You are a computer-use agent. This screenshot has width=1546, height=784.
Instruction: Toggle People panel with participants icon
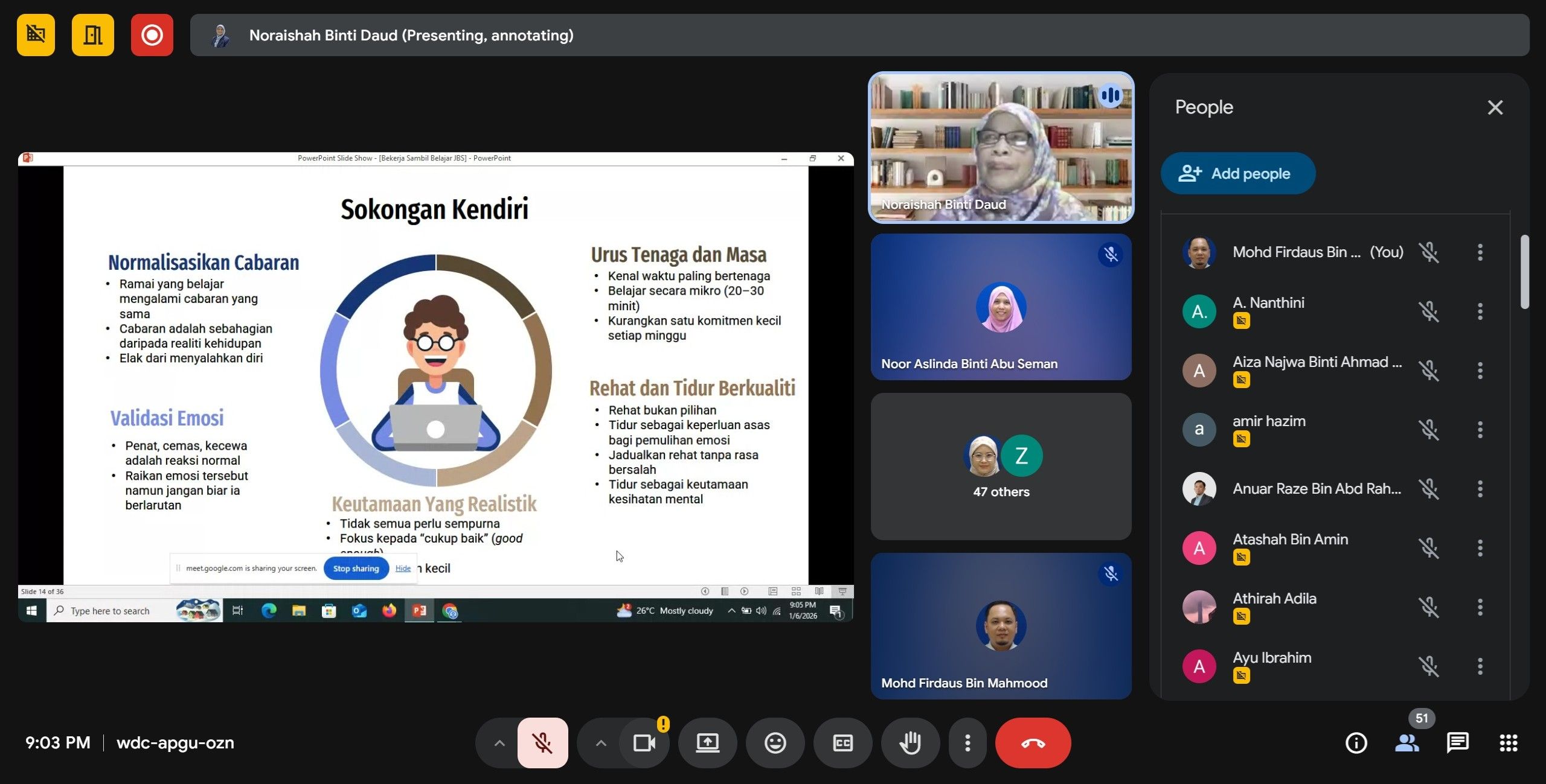click(x=1406, y=743)
